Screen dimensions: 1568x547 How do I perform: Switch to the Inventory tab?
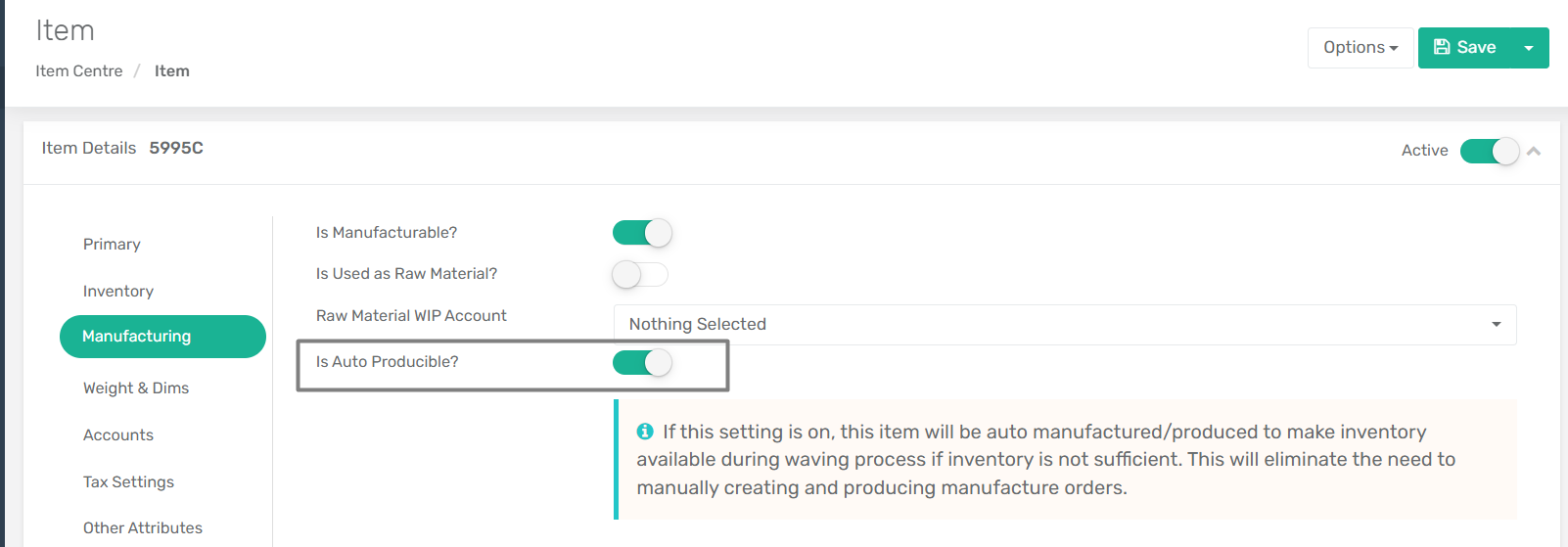pyautogui.click(x=118, y=292)
